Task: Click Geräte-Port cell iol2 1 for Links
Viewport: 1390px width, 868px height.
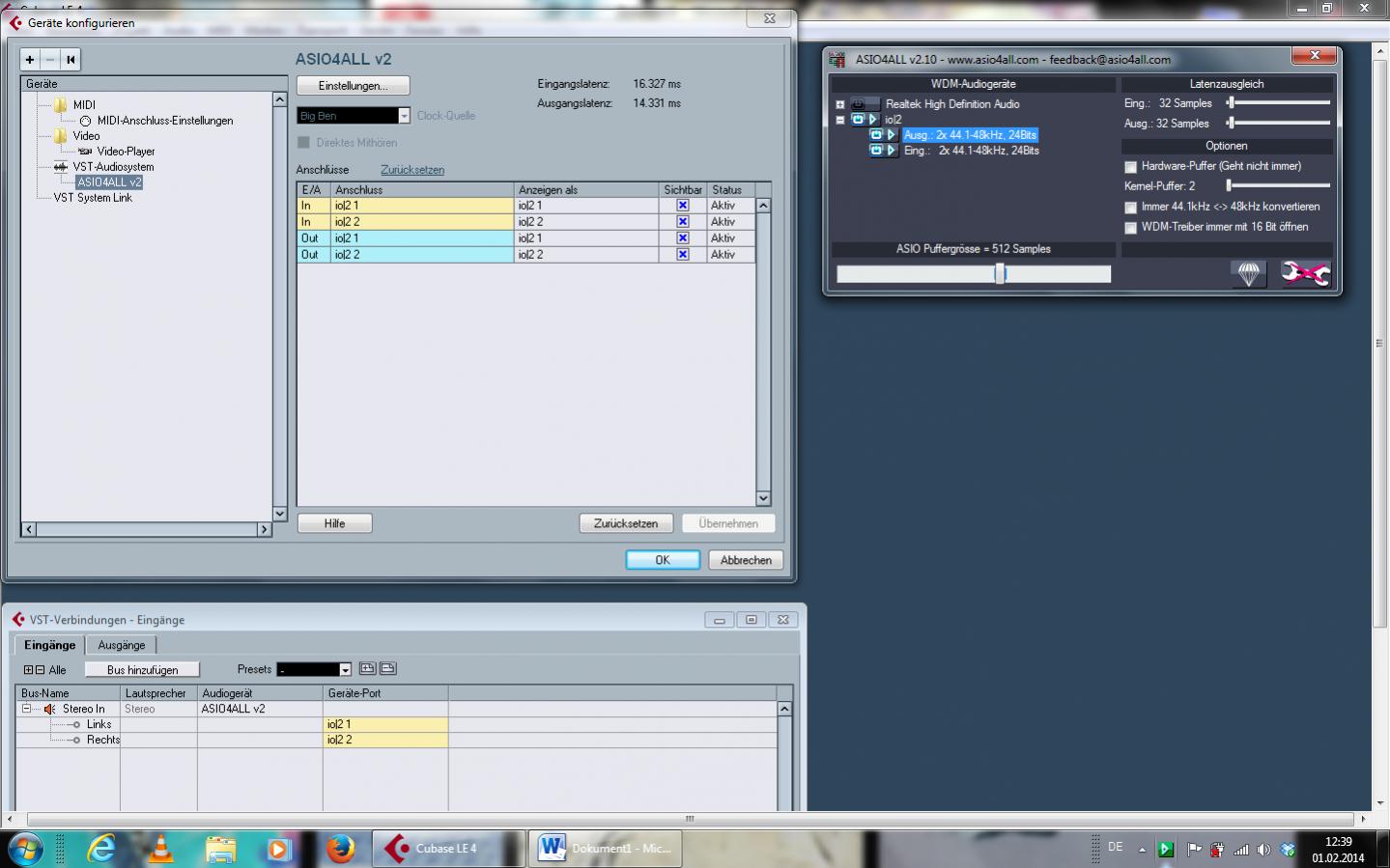Action: [385, 724]
